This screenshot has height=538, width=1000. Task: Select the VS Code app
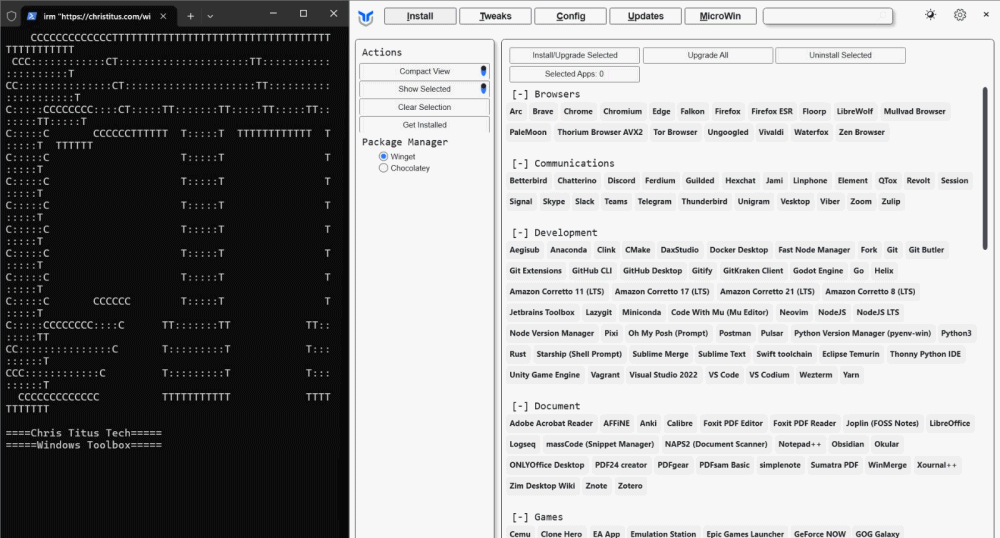(x=723, y=375)
